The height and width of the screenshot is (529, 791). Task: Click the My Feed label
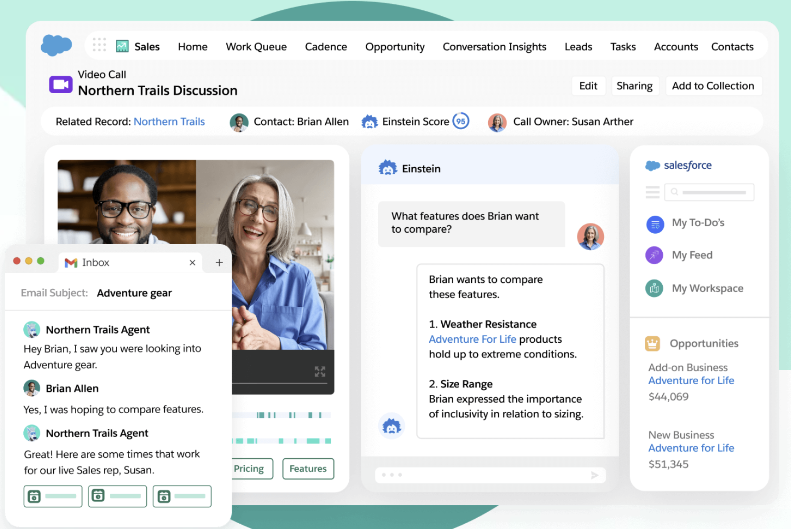692,255
